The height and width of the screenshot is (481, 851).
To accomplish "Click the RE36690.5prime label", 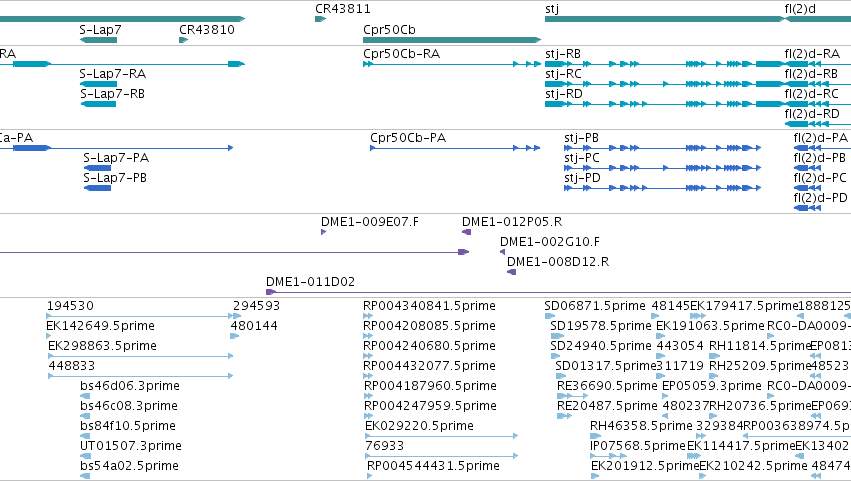I will point(607,386).
